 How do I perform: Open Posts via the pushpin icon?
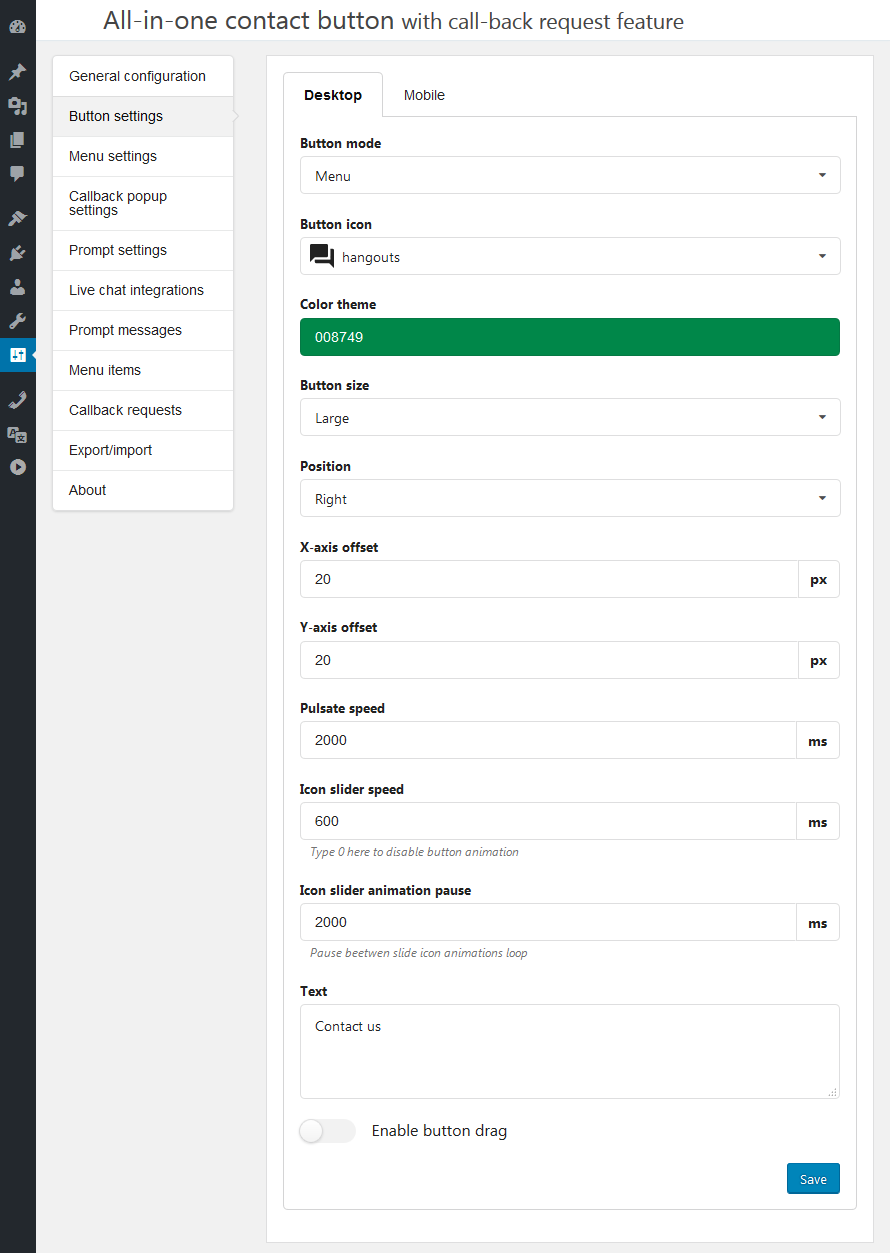coord(17,72)
